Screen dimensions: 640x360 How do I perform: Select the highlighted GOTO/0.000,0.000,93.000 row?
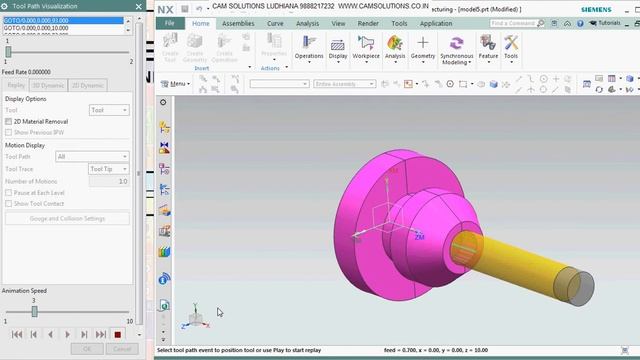tap(63, 20)
